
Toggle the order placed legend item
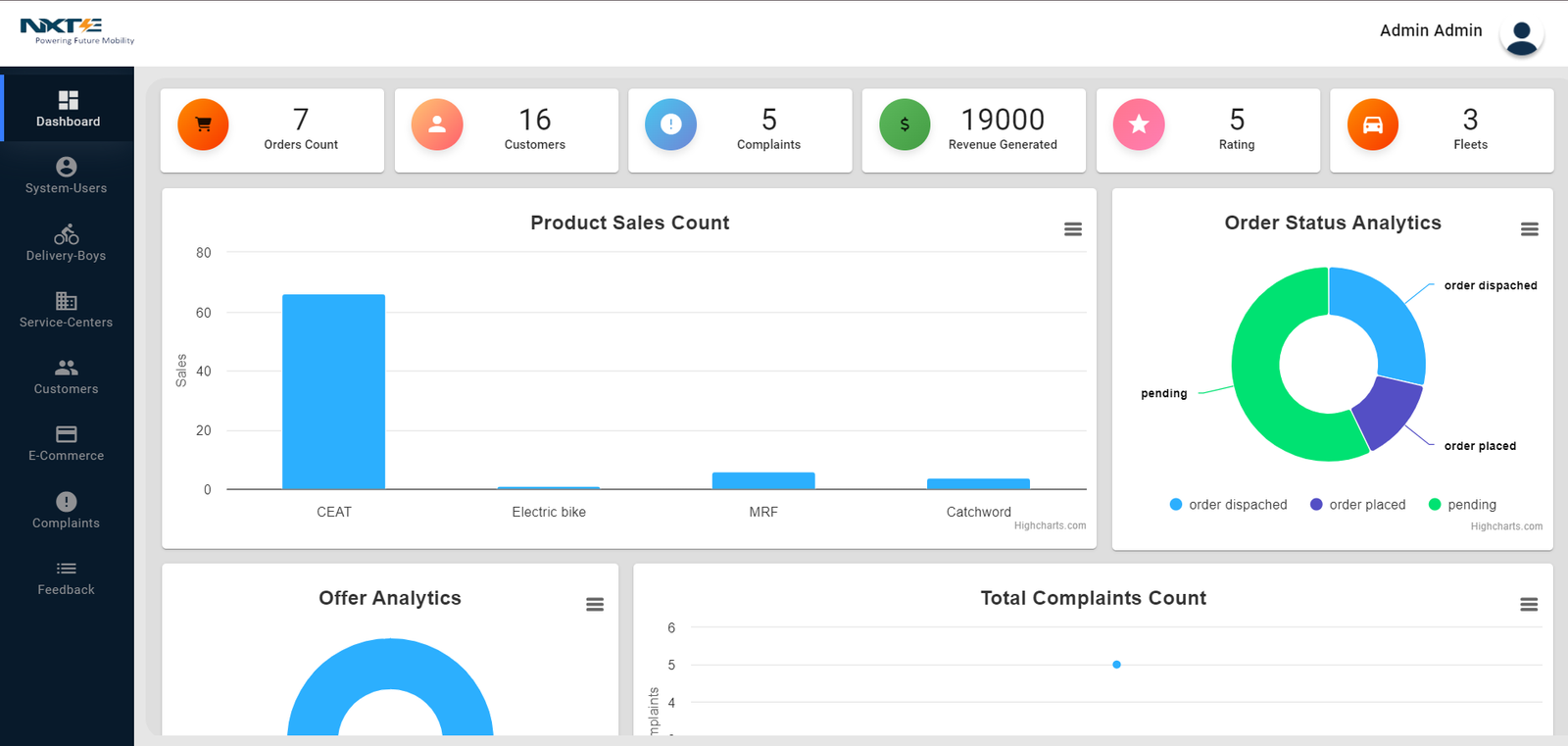1357,505
